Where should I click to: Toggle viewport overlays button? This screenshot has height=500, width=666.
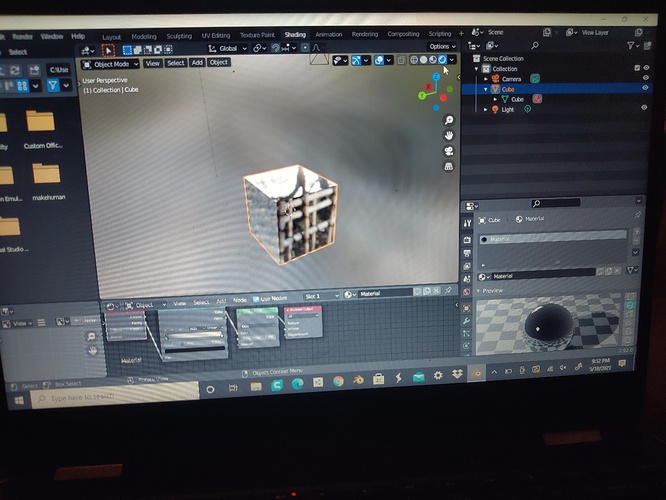(x=379, y=60)
